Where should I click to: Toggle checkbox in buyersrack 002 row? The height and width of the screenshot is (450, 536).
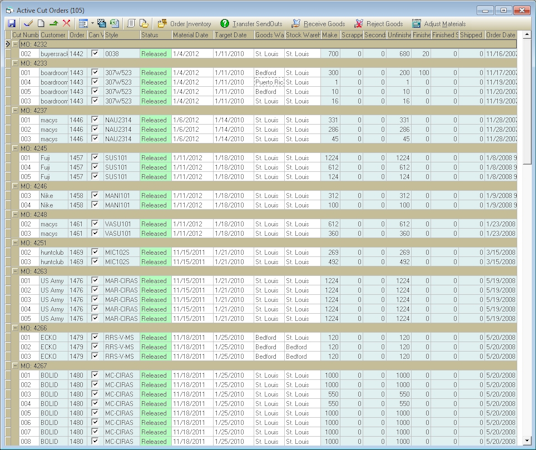pyautogui.click(x=95, y=53)
